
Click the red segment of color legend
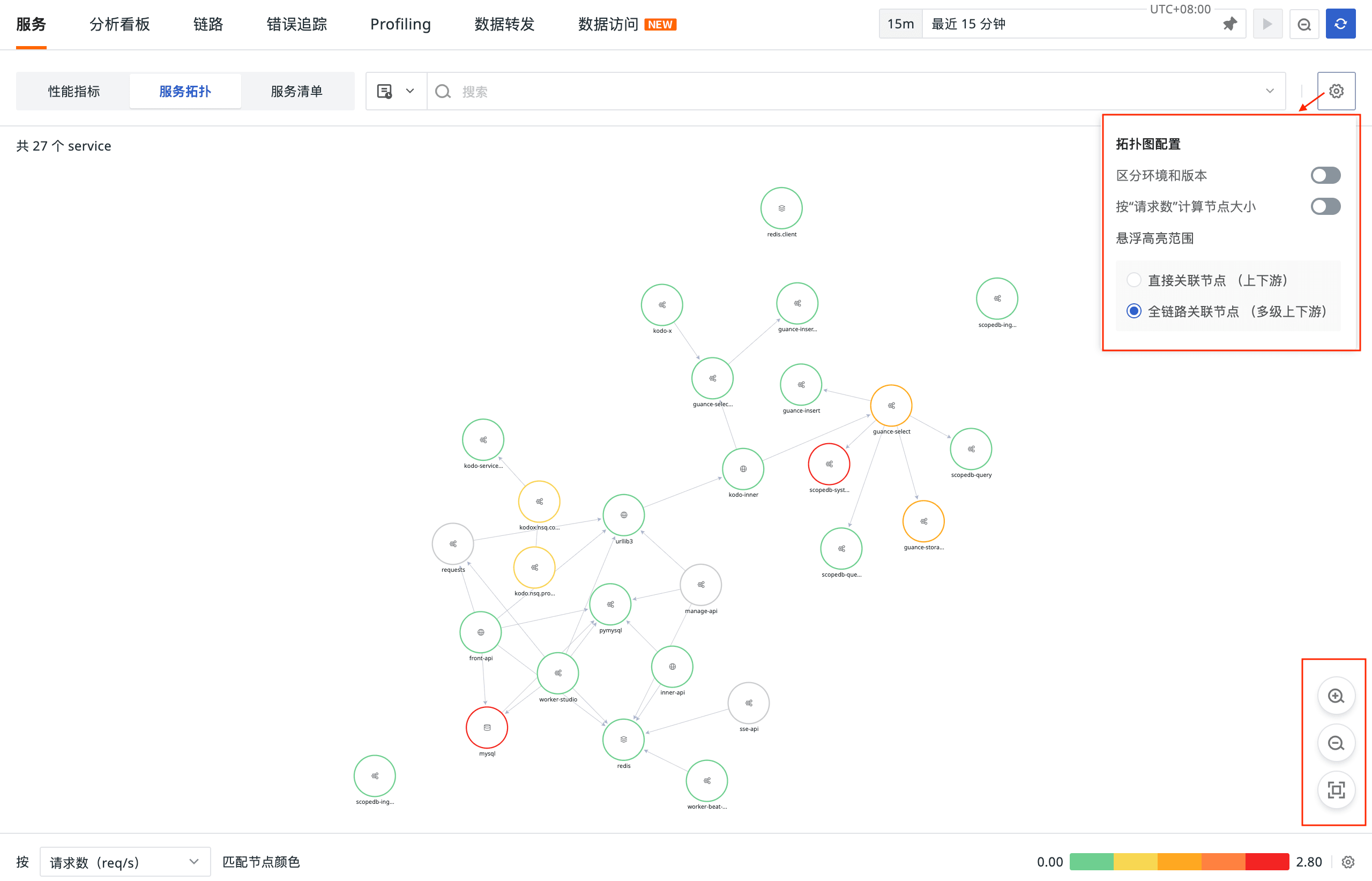coord(1267,862)
